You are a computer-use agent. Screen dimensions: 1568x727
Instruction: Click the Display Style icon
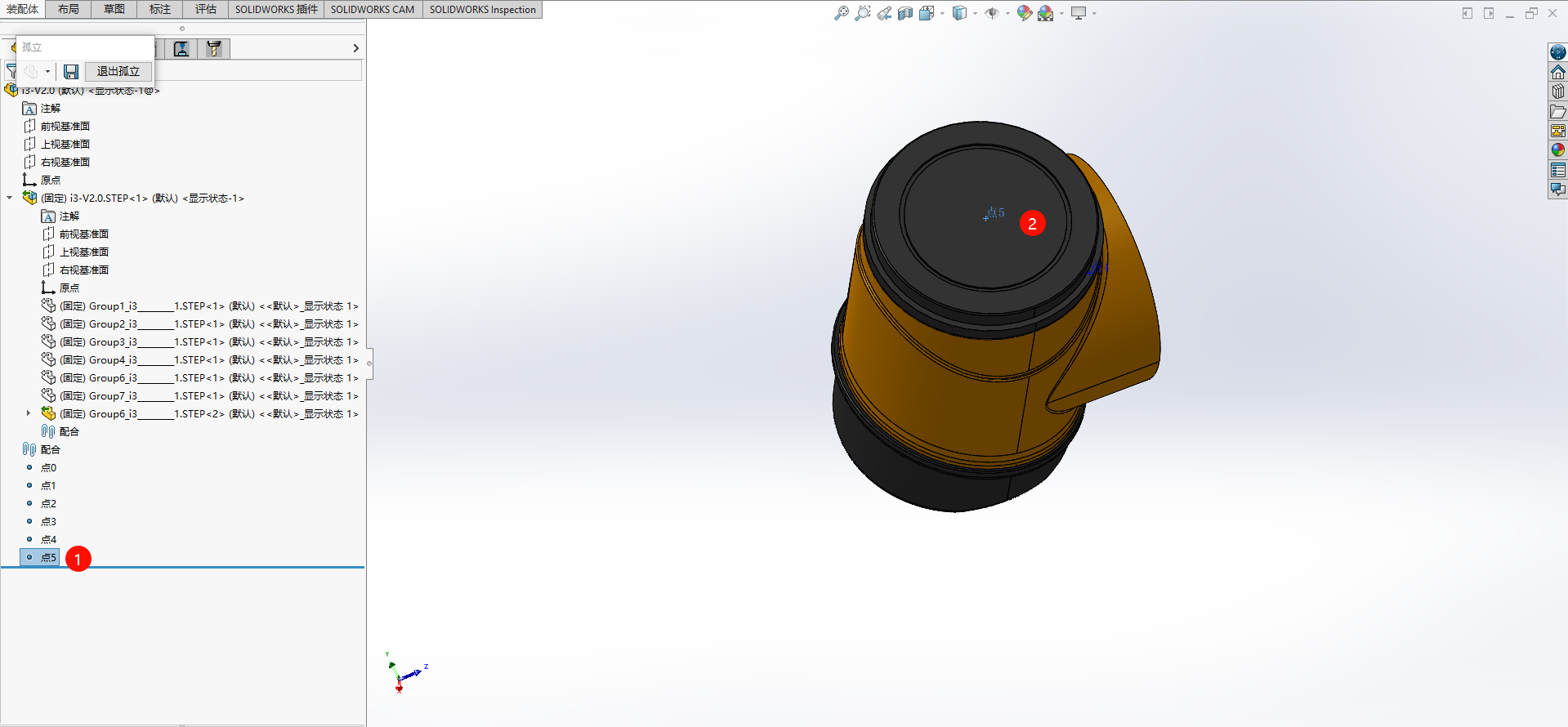959,13
